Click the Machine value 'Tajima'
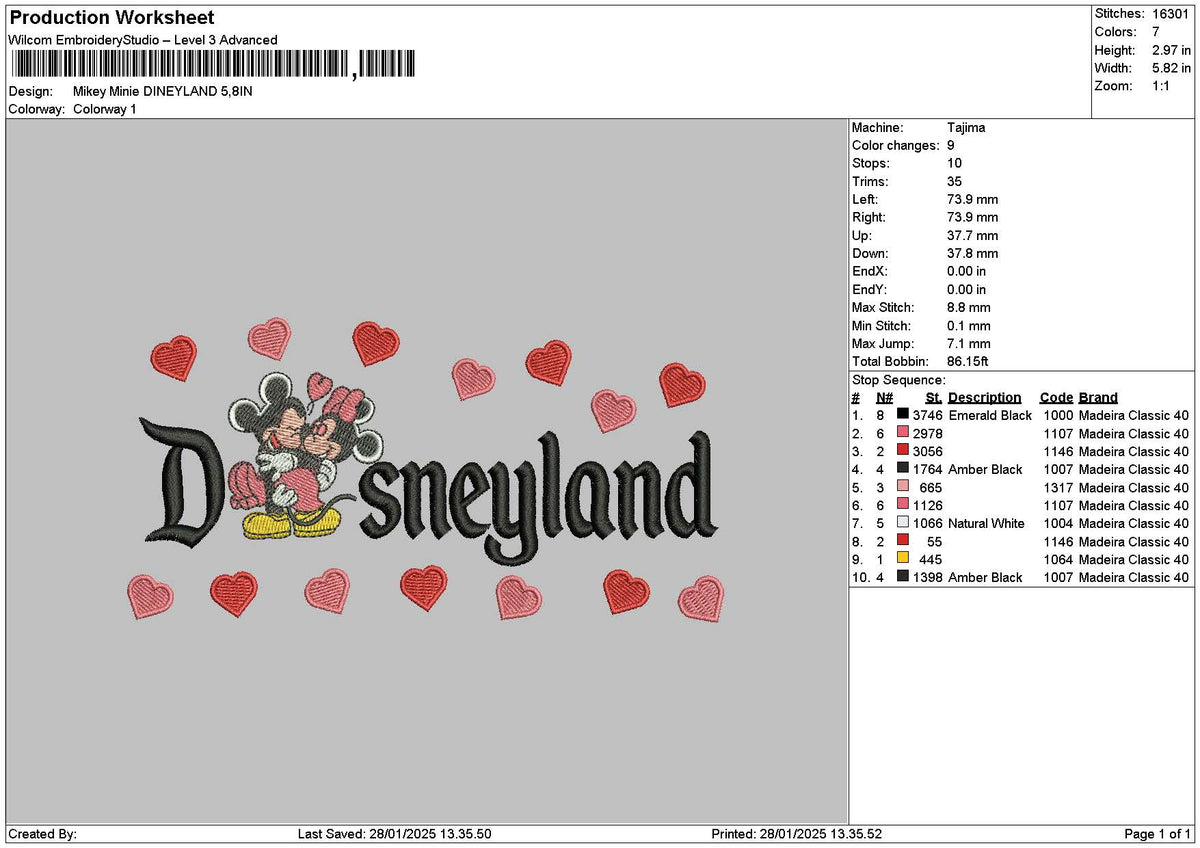The width and height of the screenshot is (1200, 848). click(966, 127)
